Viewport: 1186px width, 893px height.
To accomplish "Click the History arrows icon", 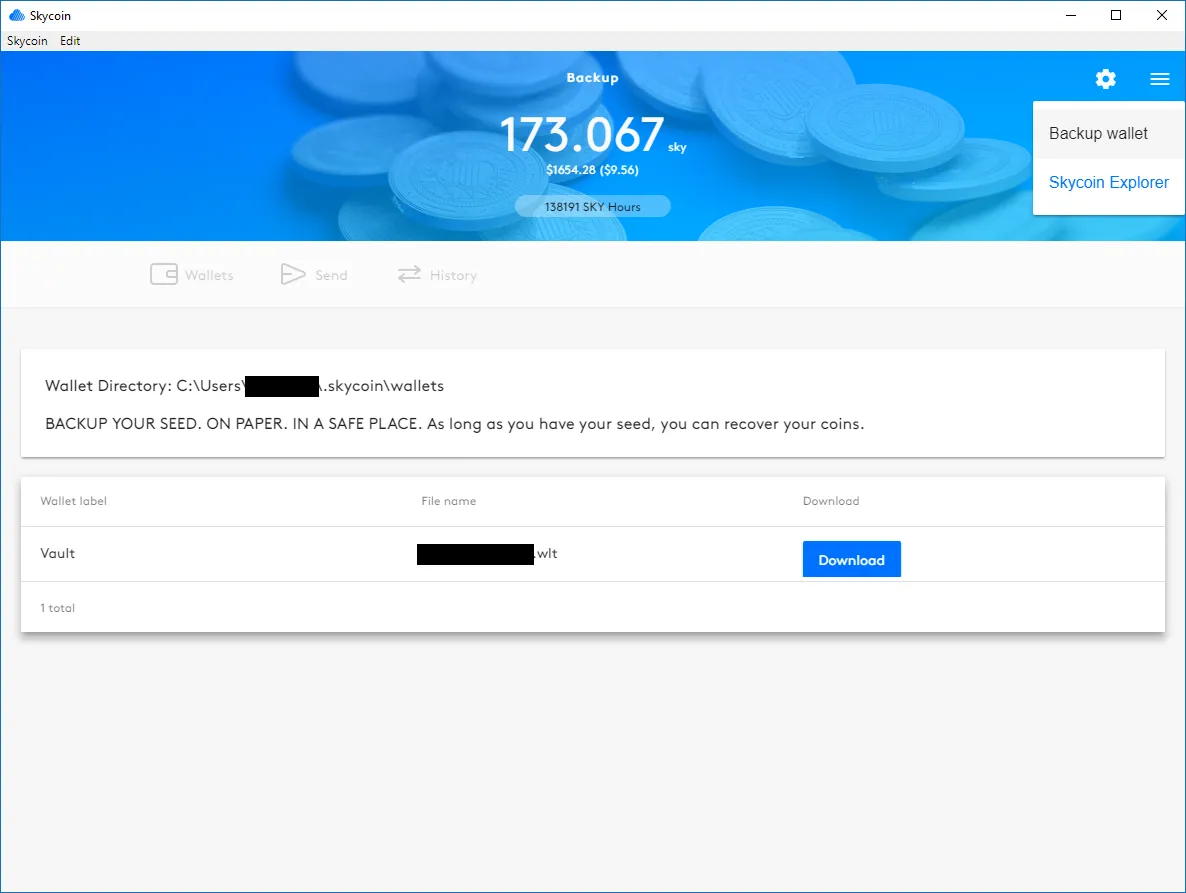I will [409, 274].
